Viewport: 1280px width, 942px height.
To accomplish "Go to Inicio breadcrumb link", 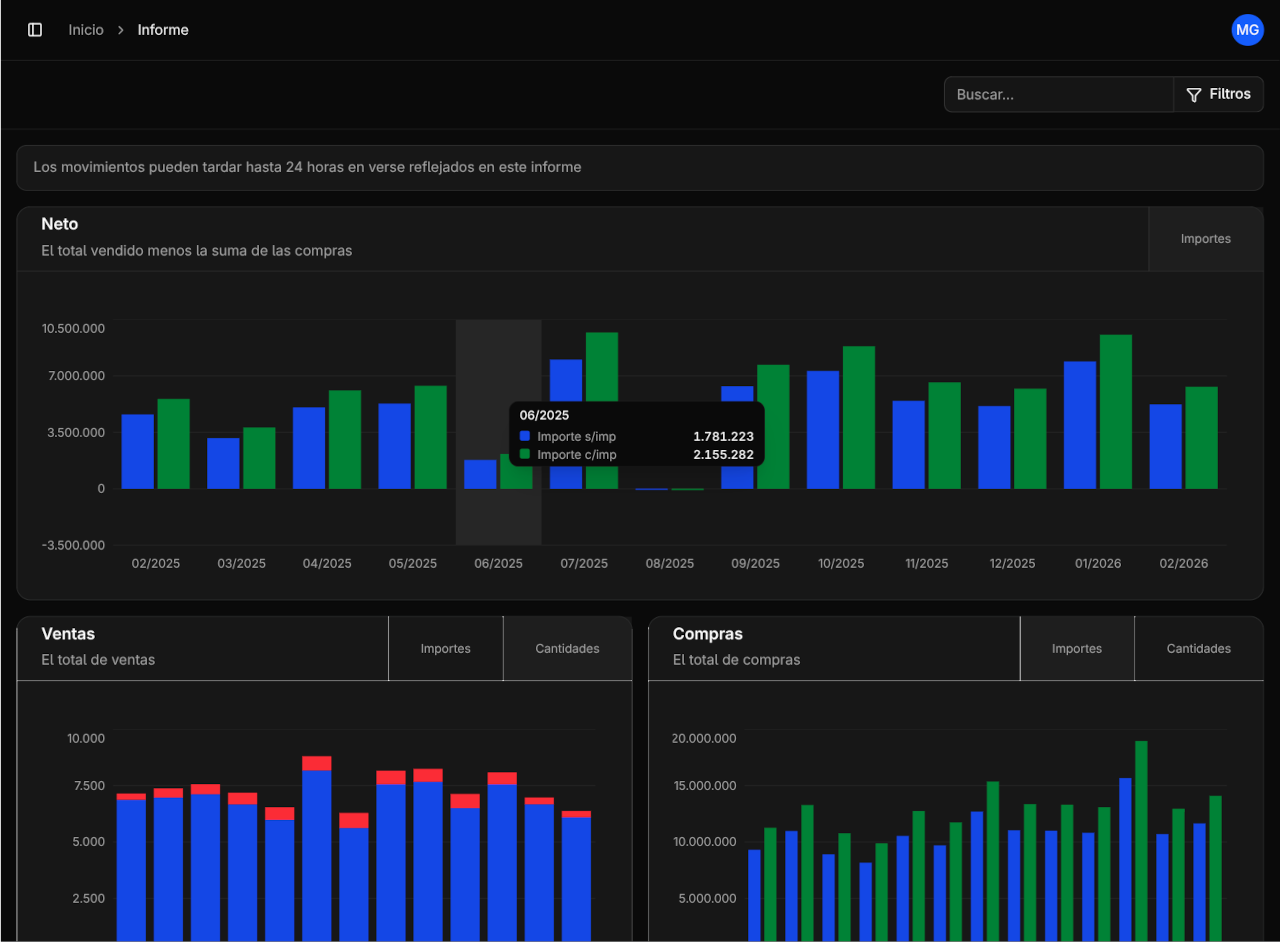I will click(86, 30).
